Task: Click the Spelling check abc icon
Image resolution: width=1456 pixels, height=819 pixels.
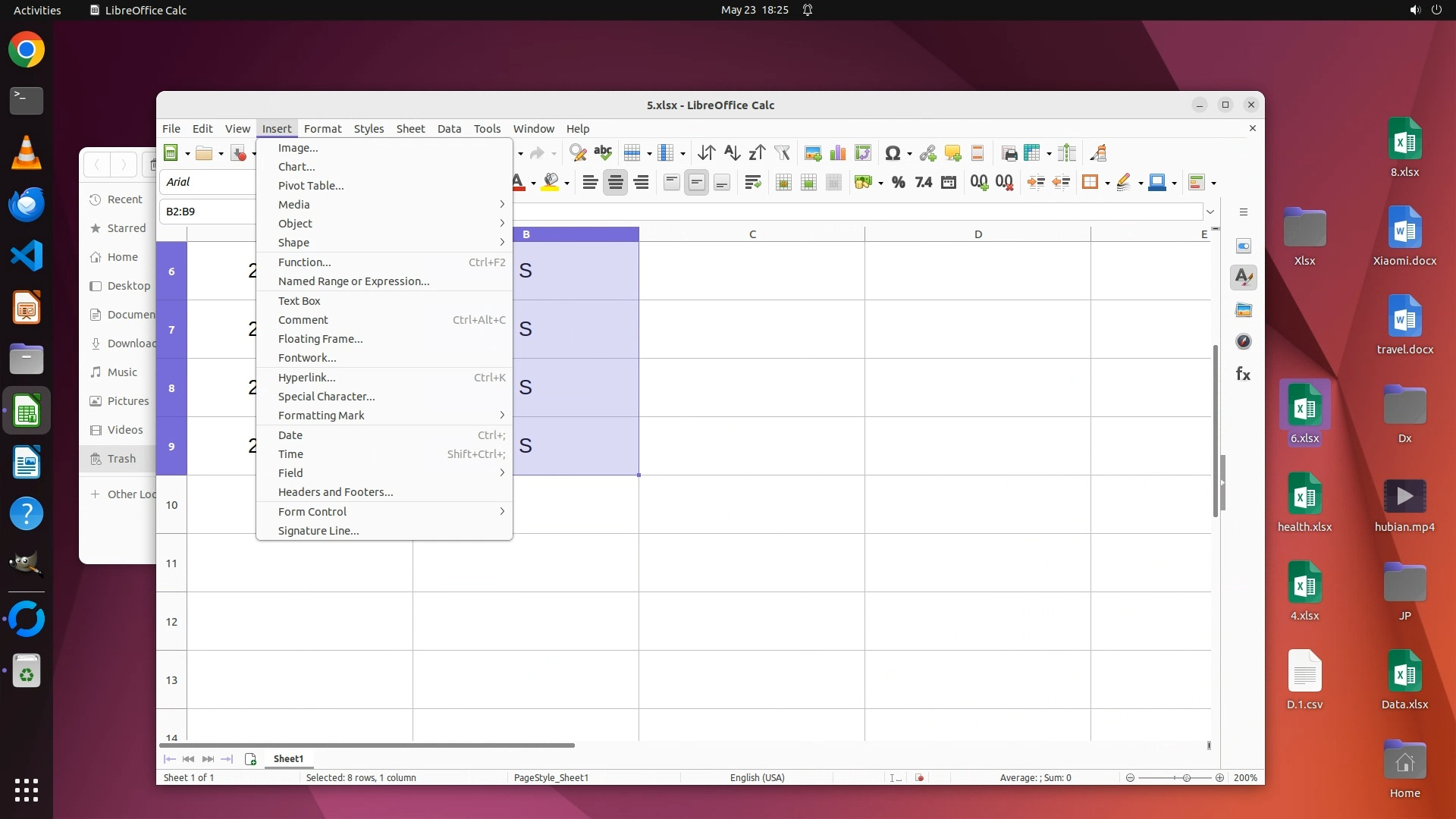Action: point(603,153)
